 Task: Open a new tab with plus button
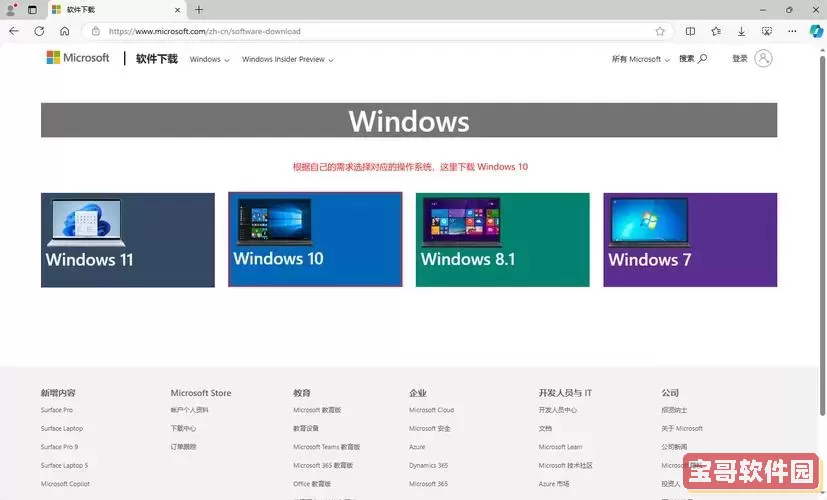pos(199,9)
